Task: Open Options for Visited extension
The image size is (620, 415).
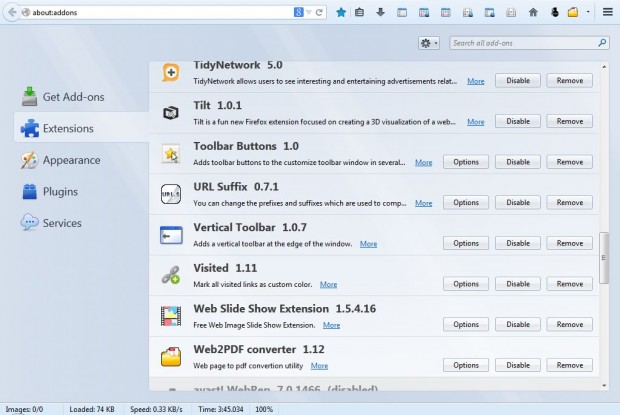Action: [466, 284]
